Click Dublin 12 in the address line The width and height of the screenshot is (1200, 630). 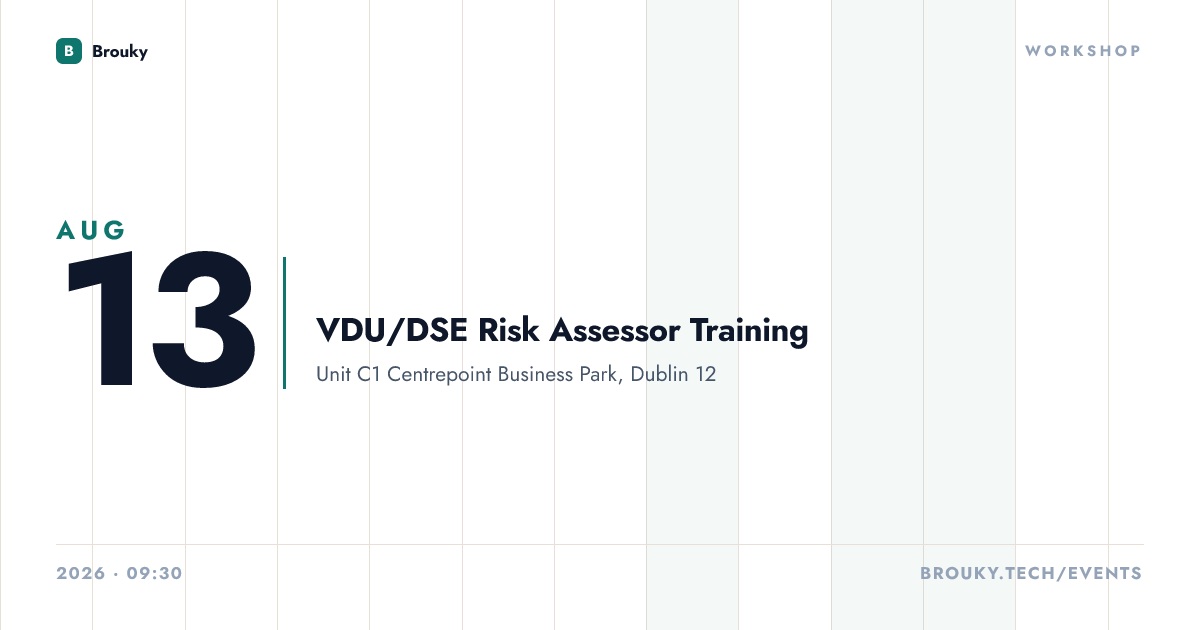pos(673,375)
